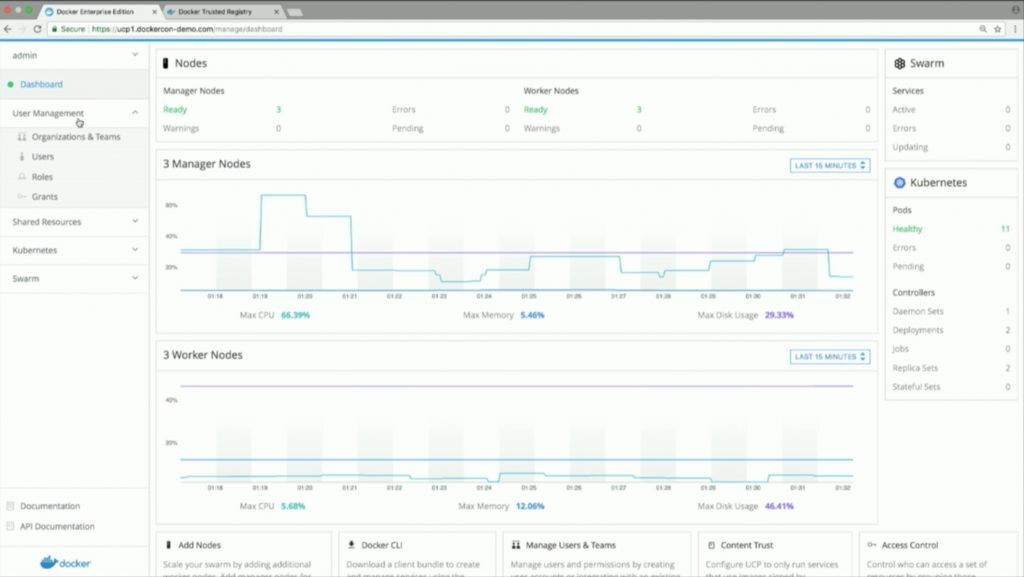
Task: Click the Add Nodes card title
Action: 199,545
